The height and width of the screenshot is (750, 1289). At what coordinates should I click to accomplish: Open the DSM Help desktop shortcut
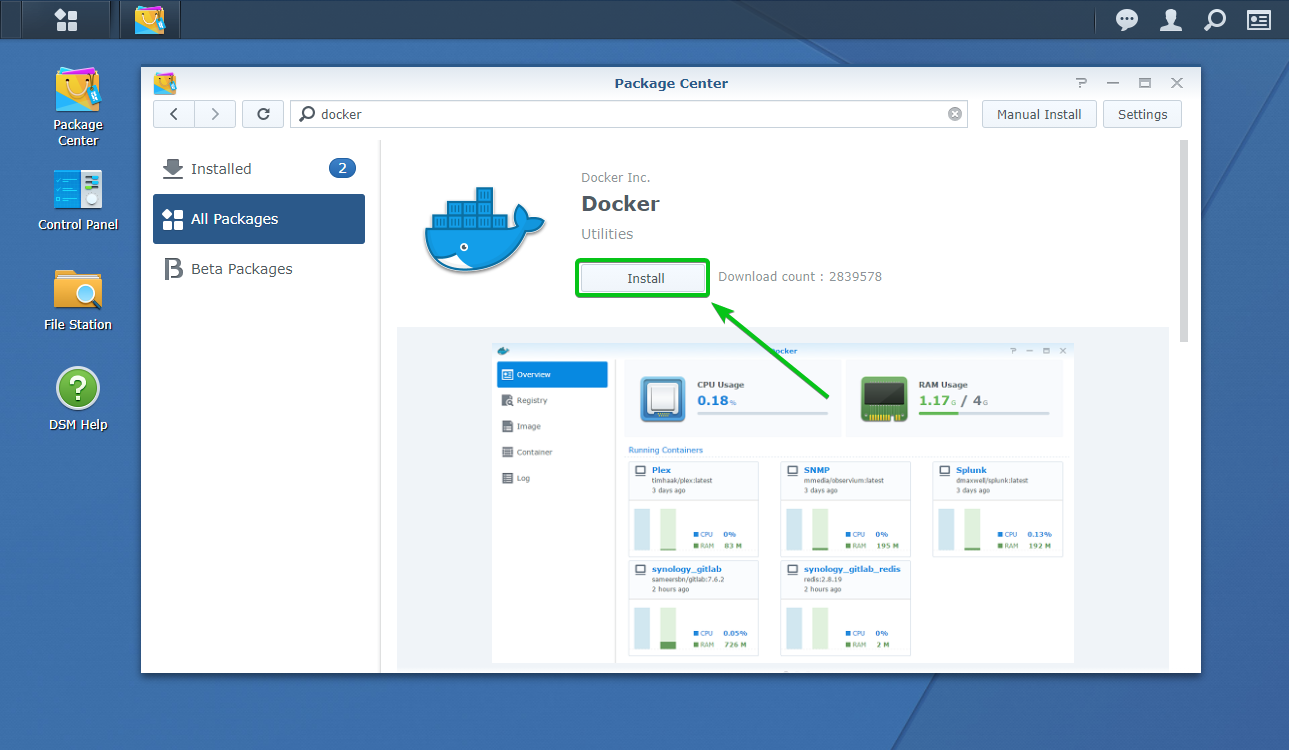[x=78, y=399]
